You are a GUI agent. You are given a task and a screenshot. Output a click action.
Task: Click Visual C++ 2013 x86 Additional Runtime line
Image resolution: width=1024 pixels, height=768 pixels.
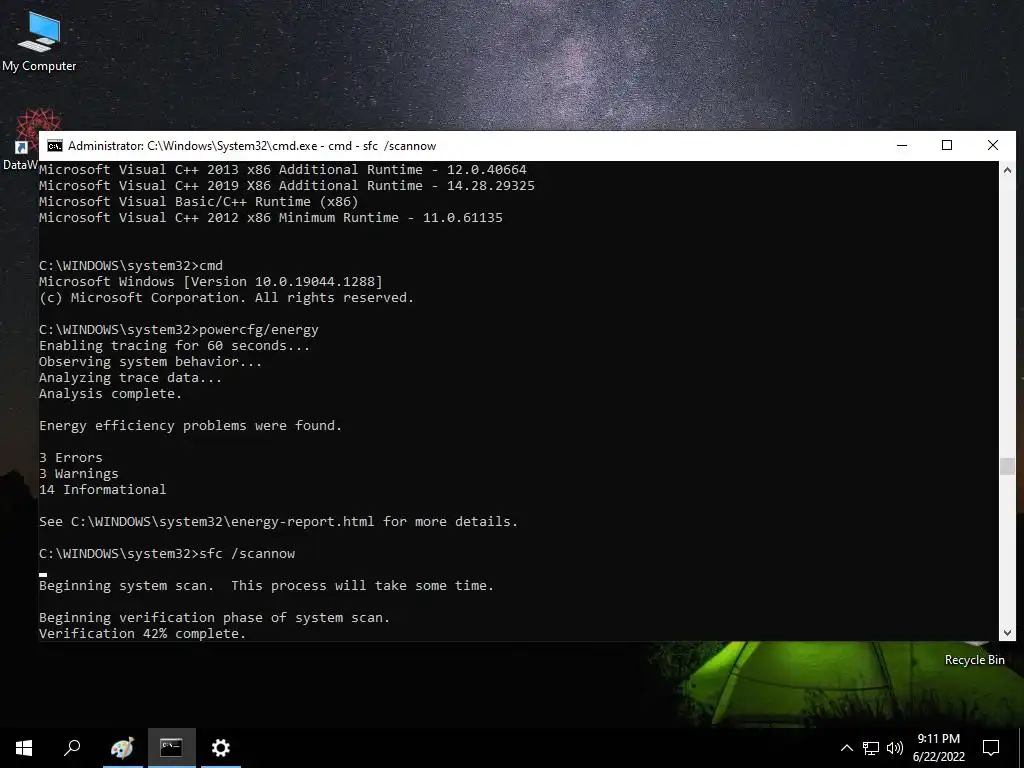pos(282,169)
